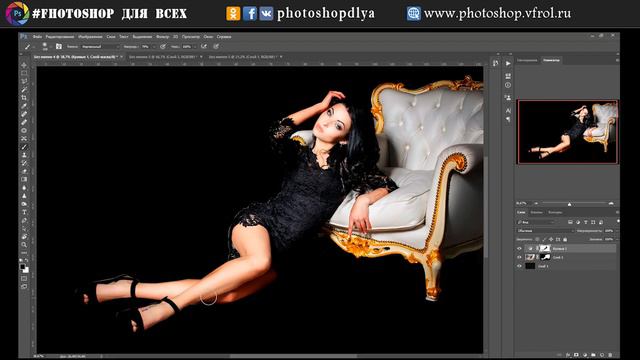Toggle Quick Mask mode
This screenshot has height=360, width=640.
(x=24, y=279)
